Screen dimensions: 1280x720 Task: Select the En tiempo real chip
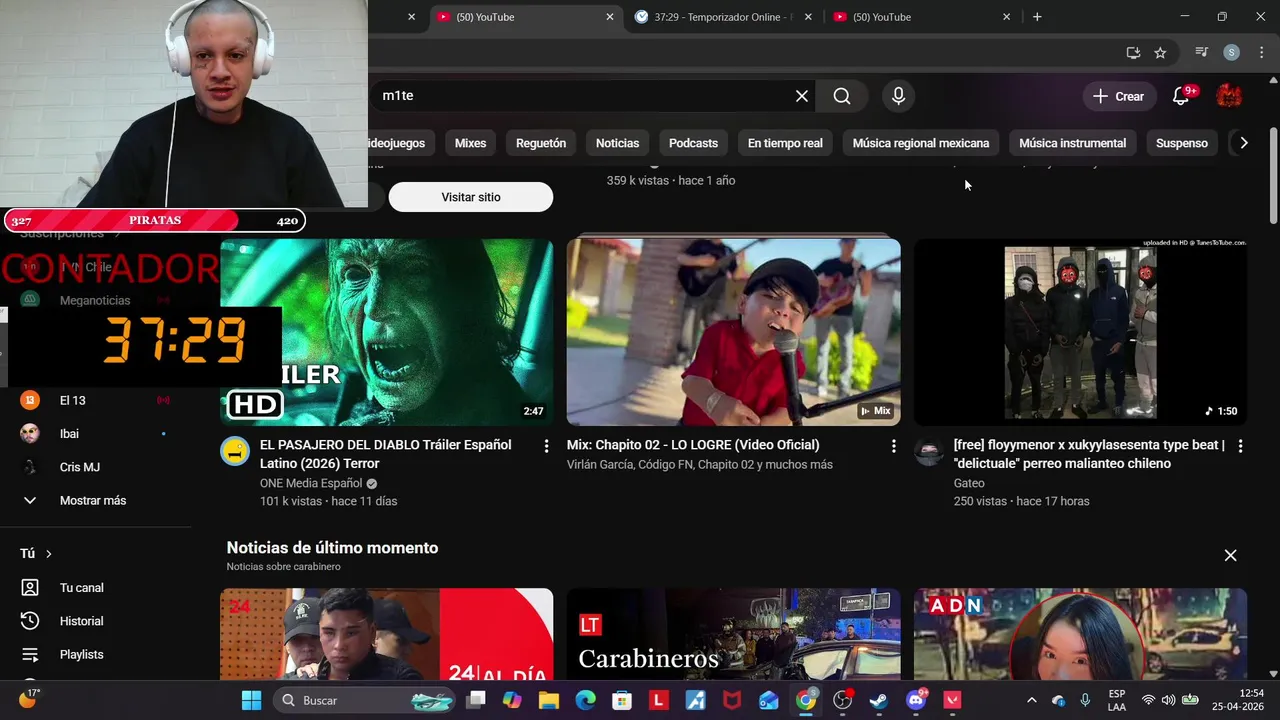785,143
